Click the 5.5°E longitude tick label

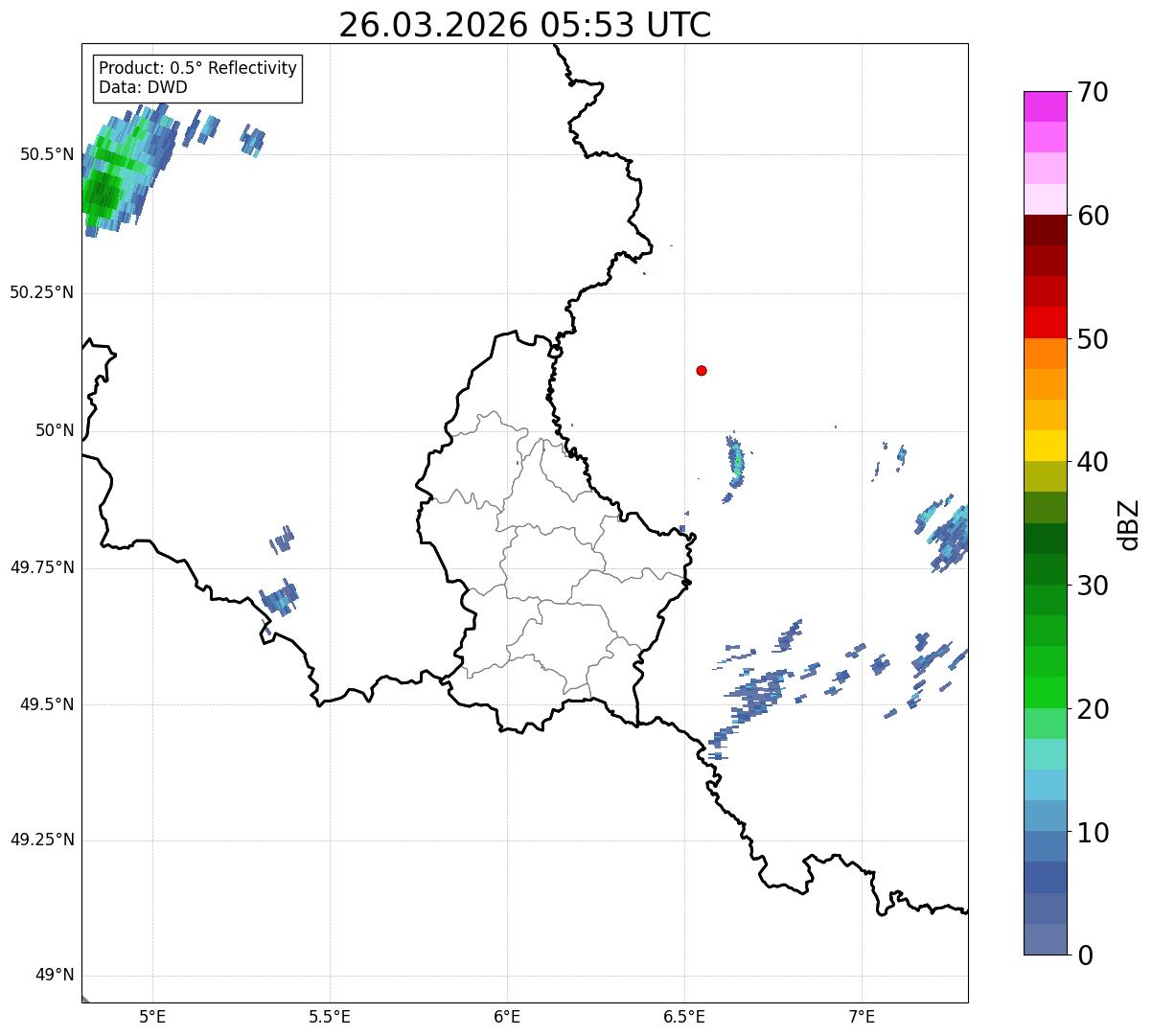click(330, 1017)
